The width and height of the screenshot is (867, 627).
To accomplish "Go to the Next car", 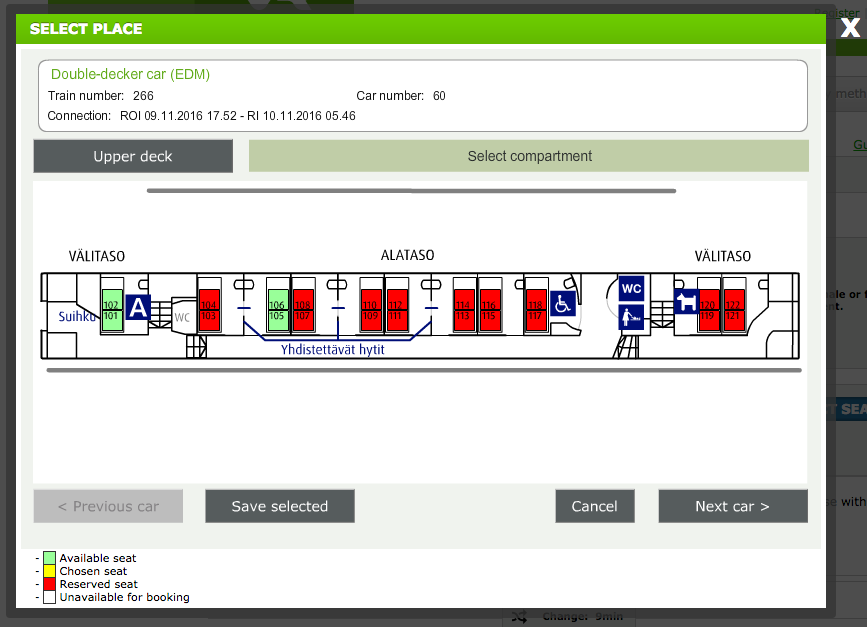I will point(733,506).
